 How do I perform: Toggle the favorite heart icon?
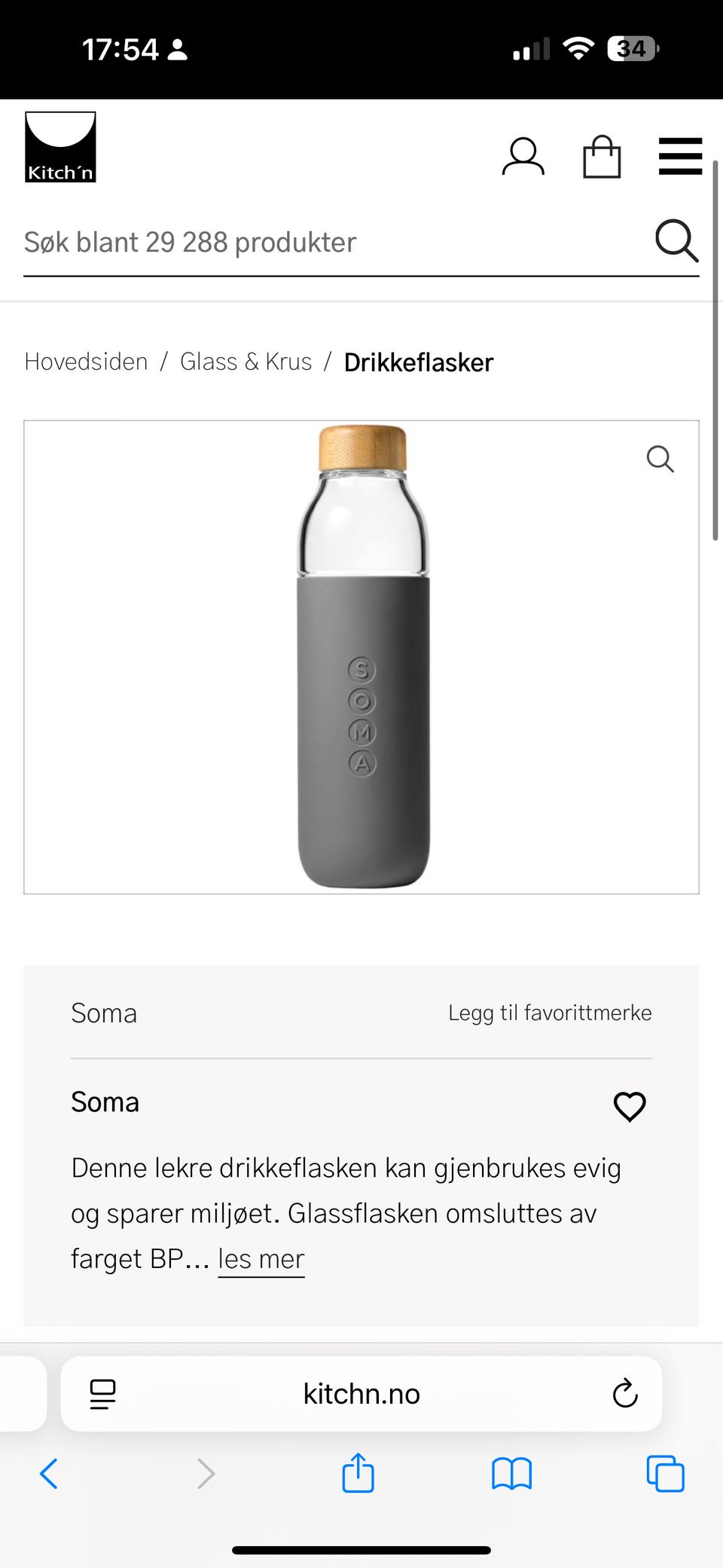630,1106
